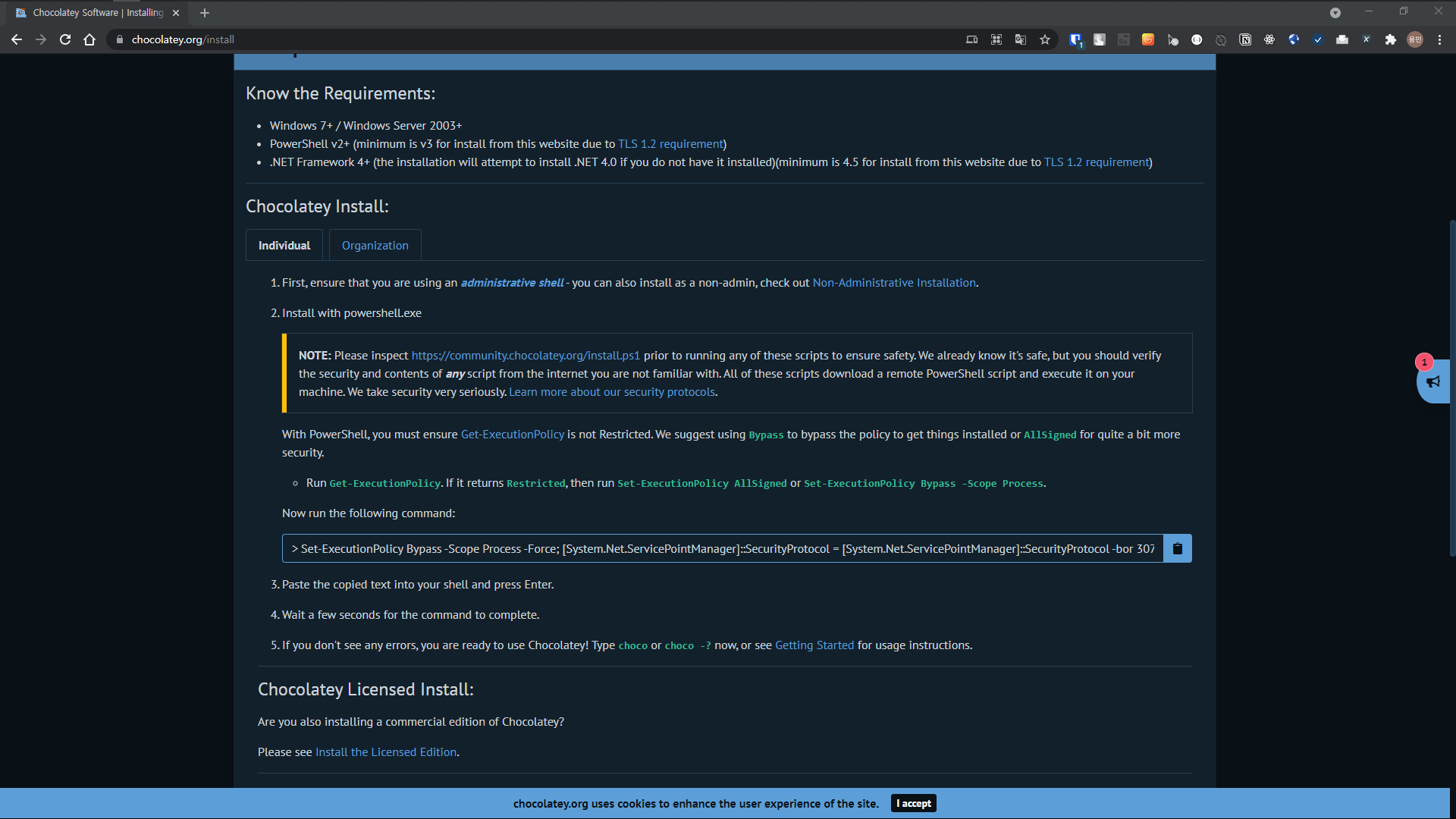The image size is (1456, 819).
Task: Click the address bar URL
Action: coord(183,39)
